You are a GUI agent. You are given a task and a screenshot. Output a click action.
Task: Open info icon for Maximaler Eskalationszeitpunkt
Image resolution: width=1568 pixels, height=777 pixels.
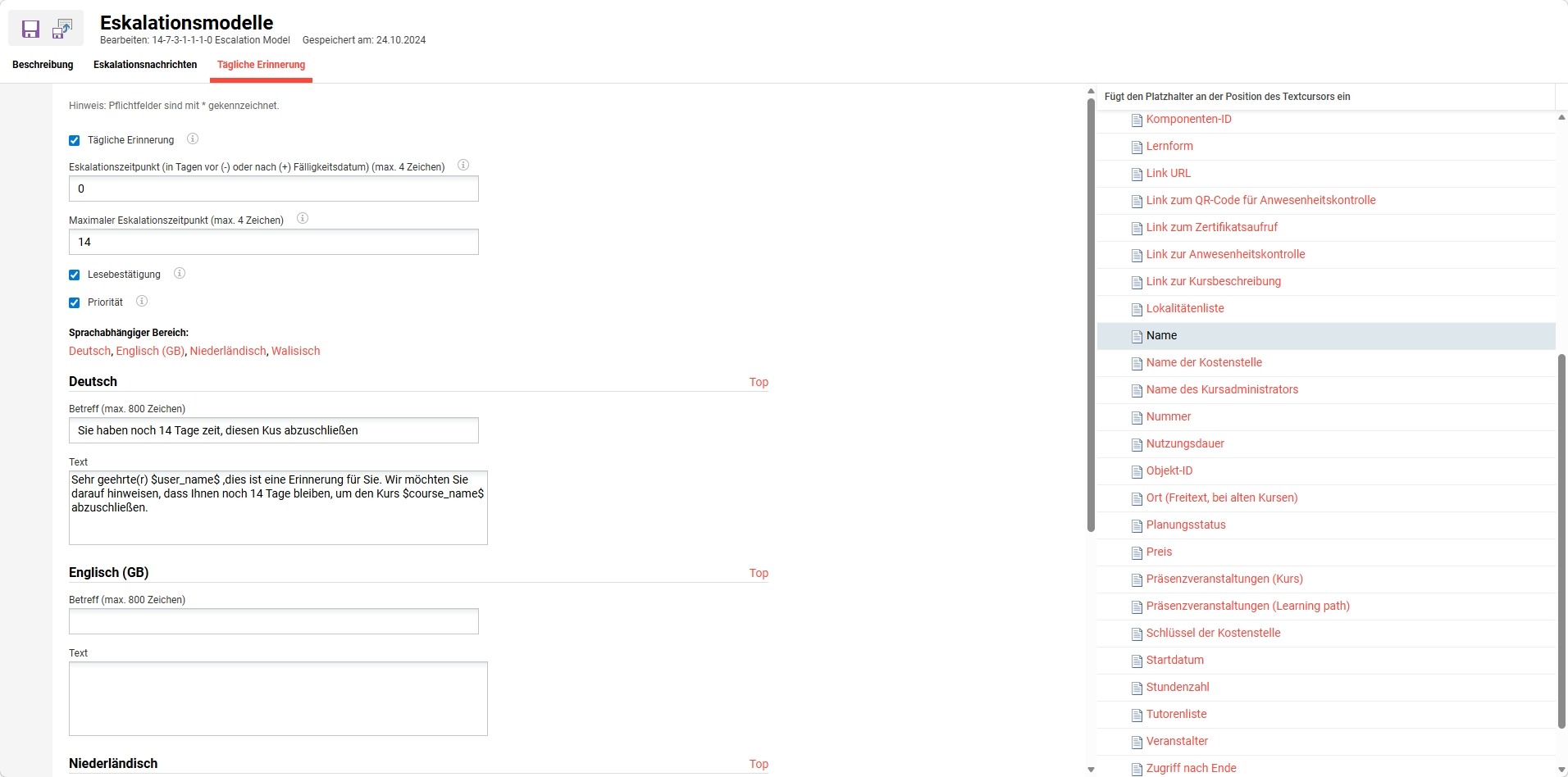tap(303, 219)
